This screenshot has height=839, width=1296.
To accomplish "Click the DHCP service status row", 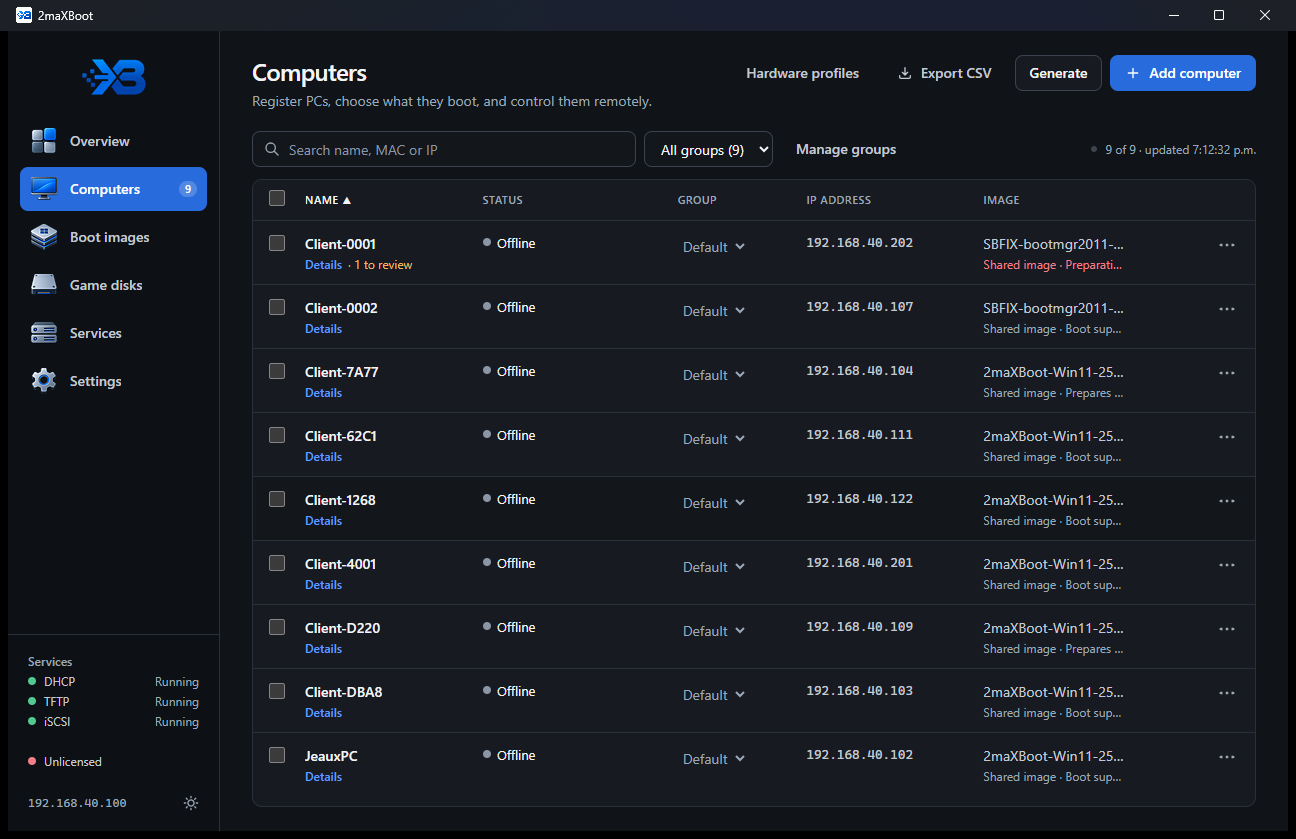I will 113,682.
